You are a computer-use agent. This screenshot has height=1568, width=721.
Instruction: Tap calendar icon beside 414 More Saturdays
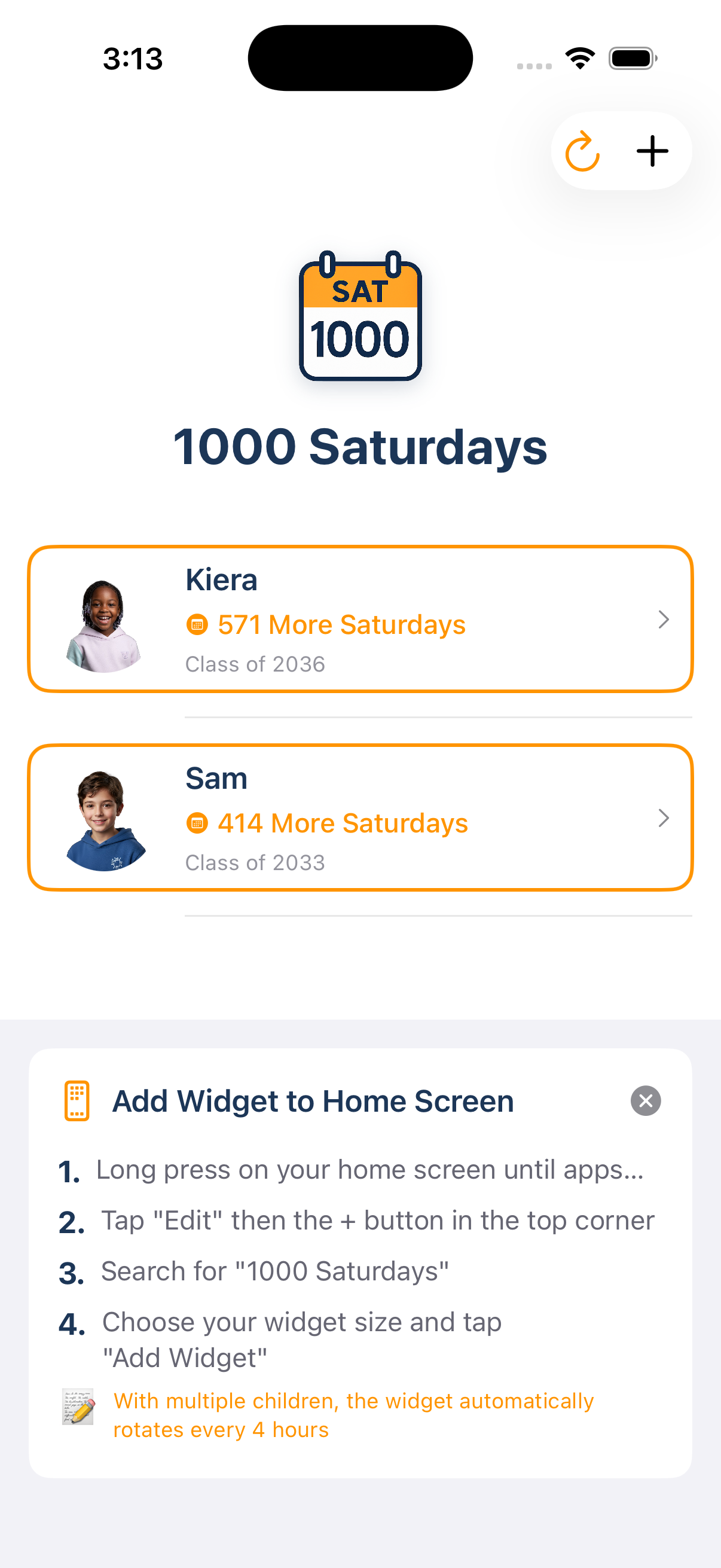click(x=197, y=823)
